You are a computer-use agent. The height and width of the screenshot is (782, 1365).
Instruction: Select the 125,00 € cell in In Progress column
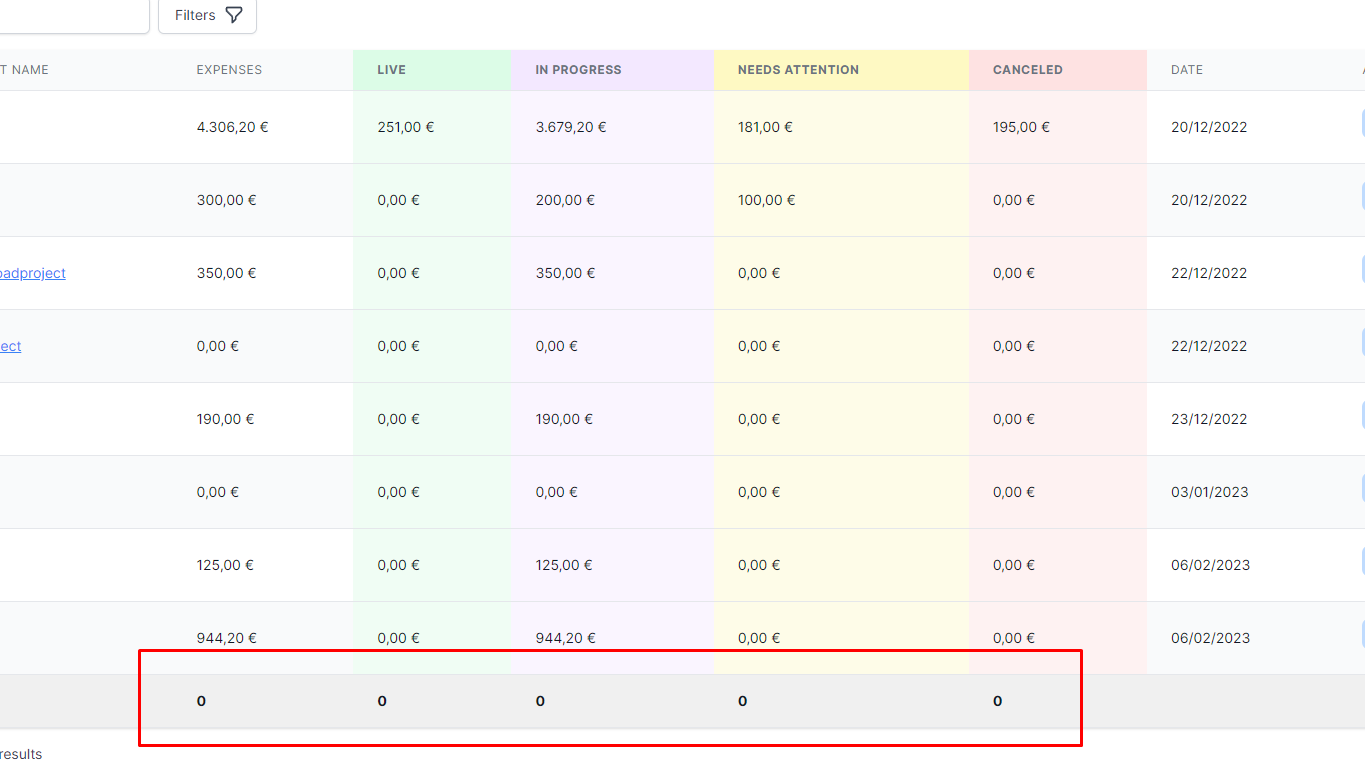coord(564,565)
